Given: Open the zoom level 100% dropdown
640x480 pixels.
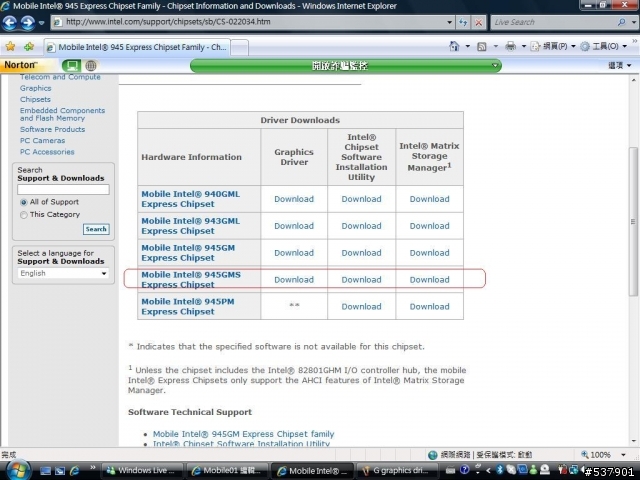Looking at the screenshot, I should (623, 455).
